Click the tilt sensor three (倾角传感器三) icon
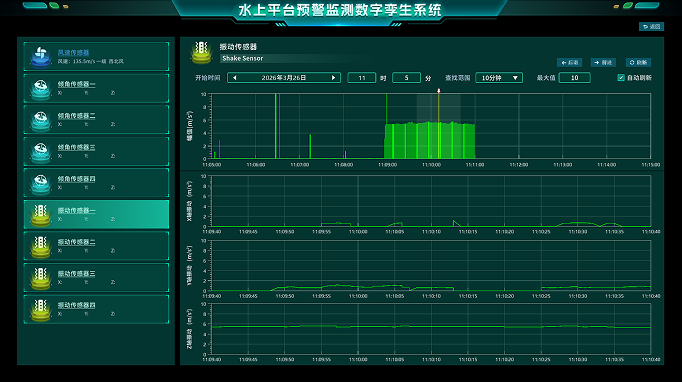682x382 pixels. 40,152
